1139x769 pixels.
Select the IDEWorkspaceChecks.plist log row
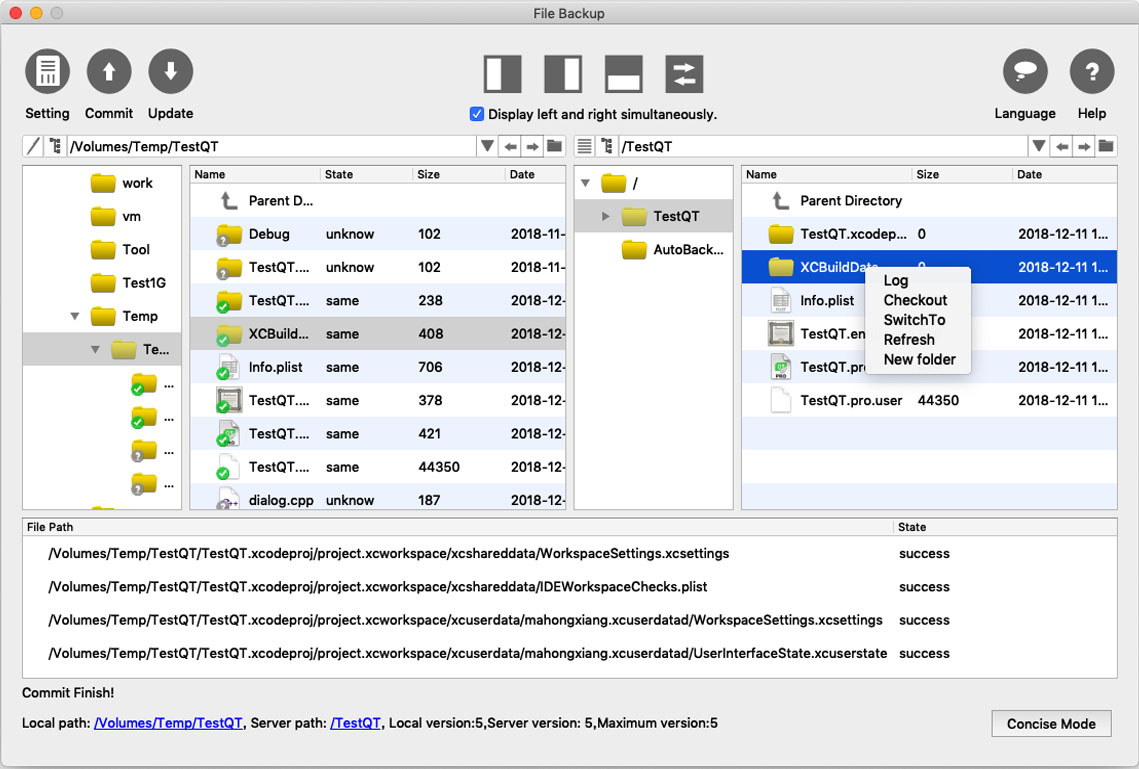570,587
